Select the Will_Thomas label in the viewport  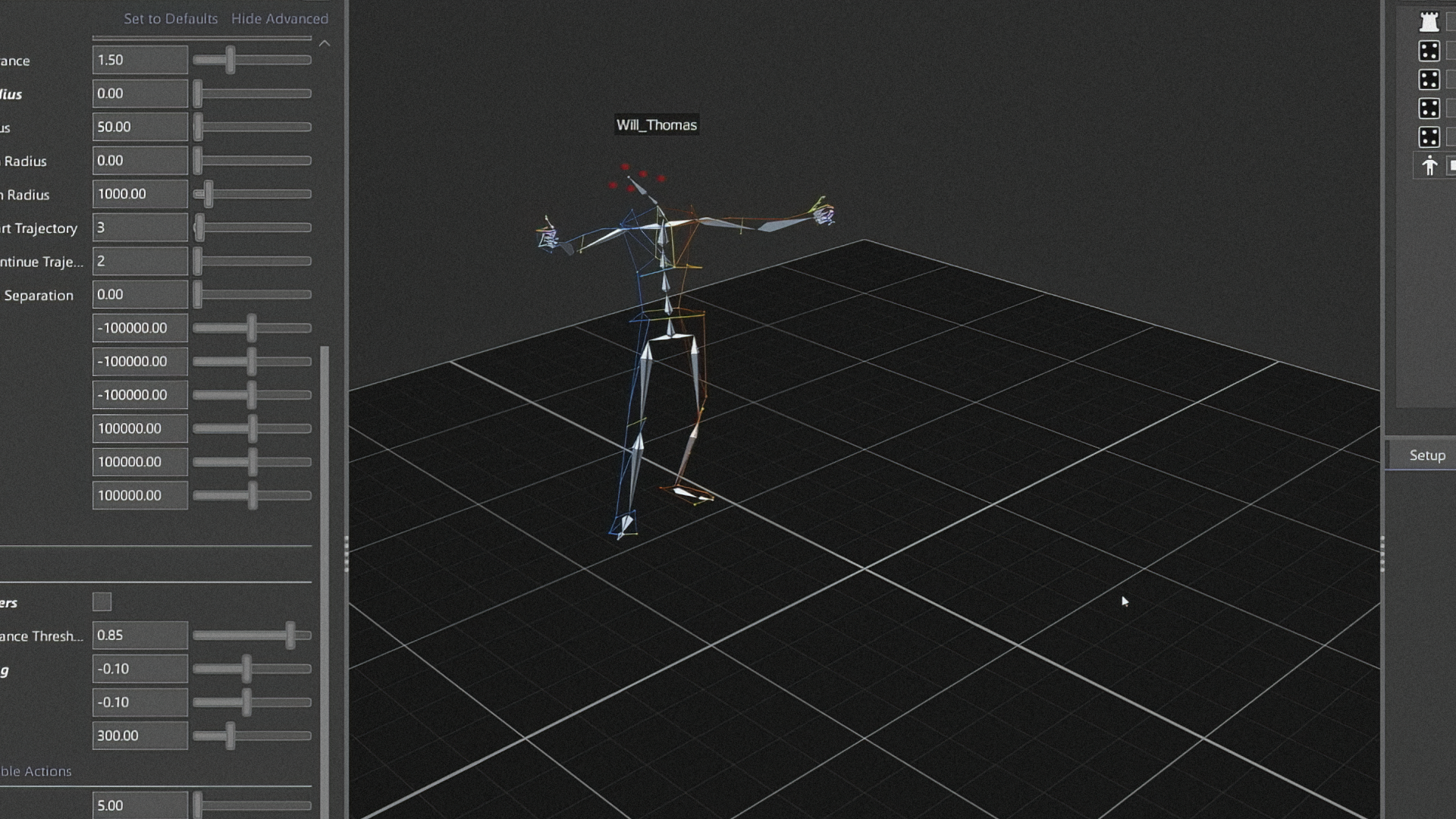[x=656, y=125]
